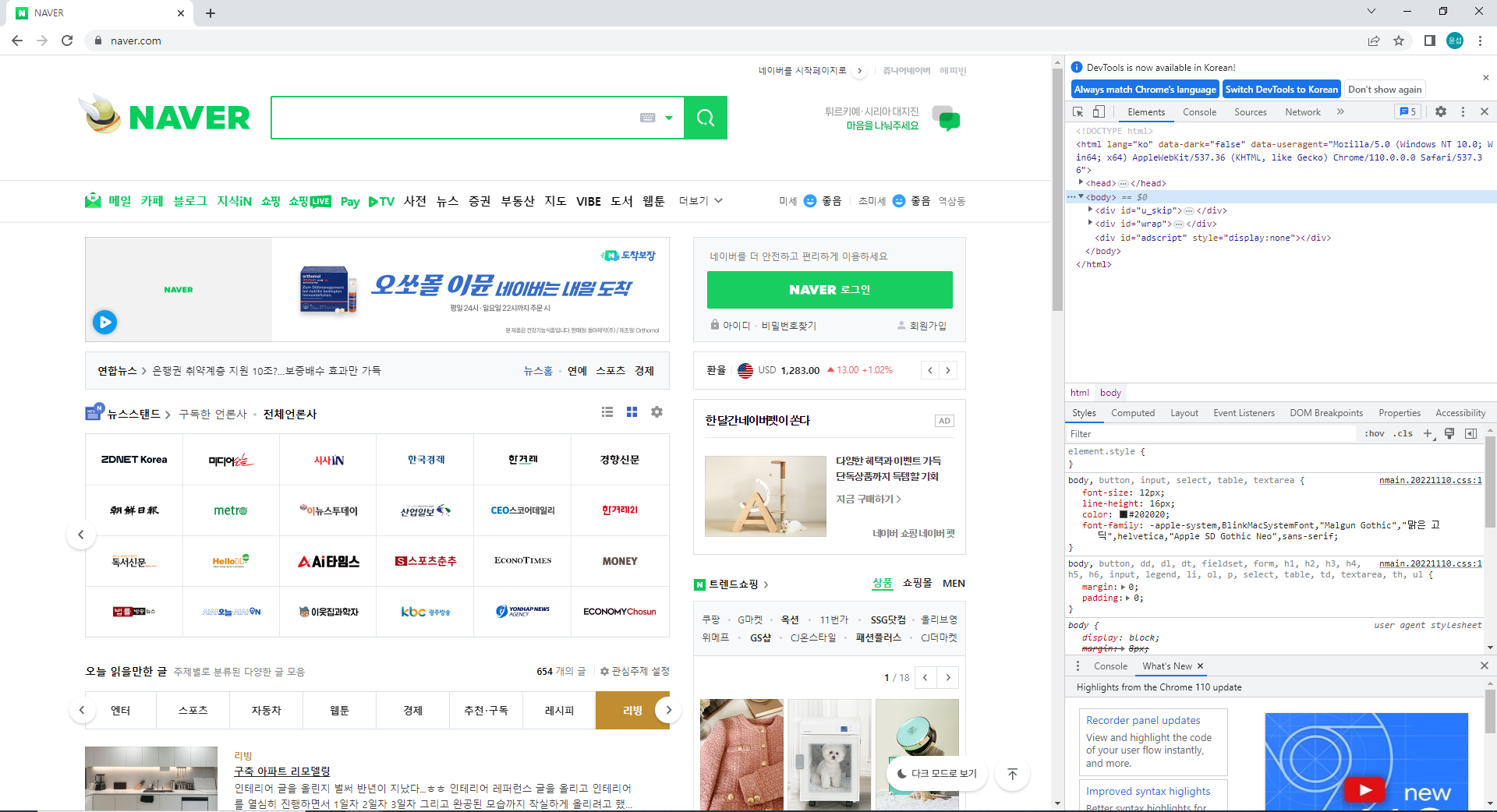Switch newsstand to list view icon

point(607,411)
